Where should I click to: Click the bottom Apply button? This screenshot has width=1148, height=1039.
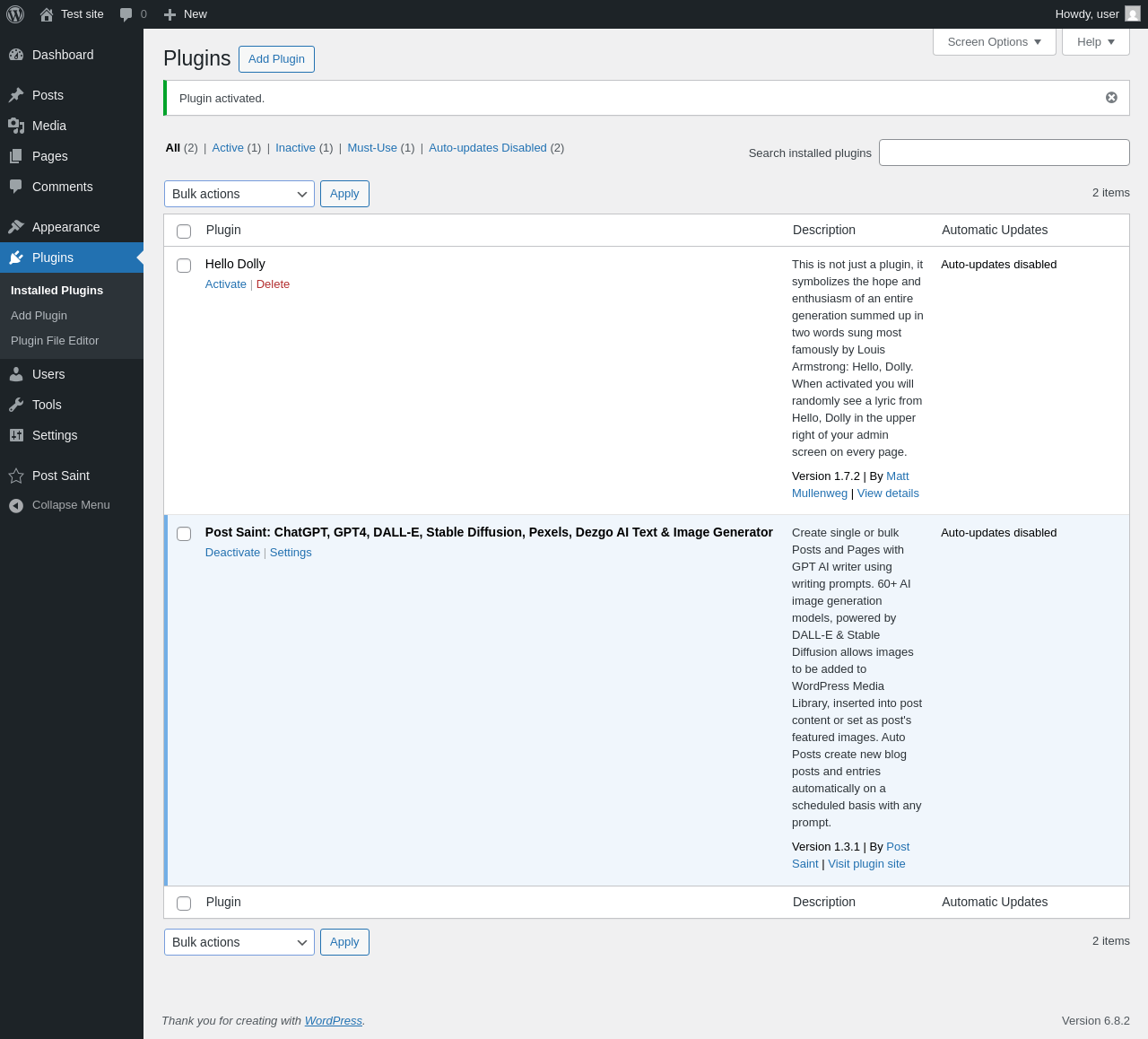344,942
